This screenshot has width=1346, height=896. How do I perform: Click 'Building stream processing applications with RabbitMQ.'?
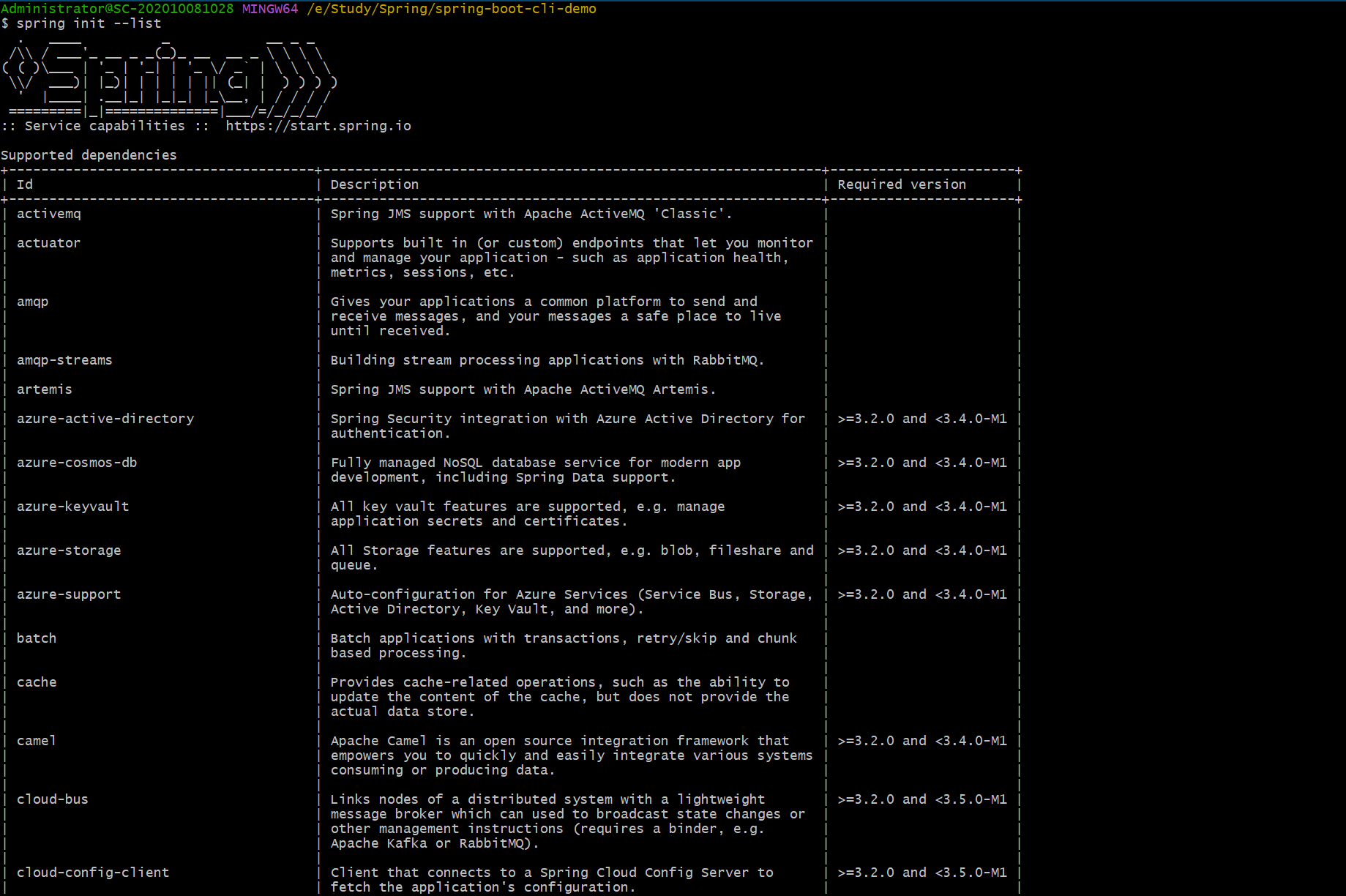547,360
